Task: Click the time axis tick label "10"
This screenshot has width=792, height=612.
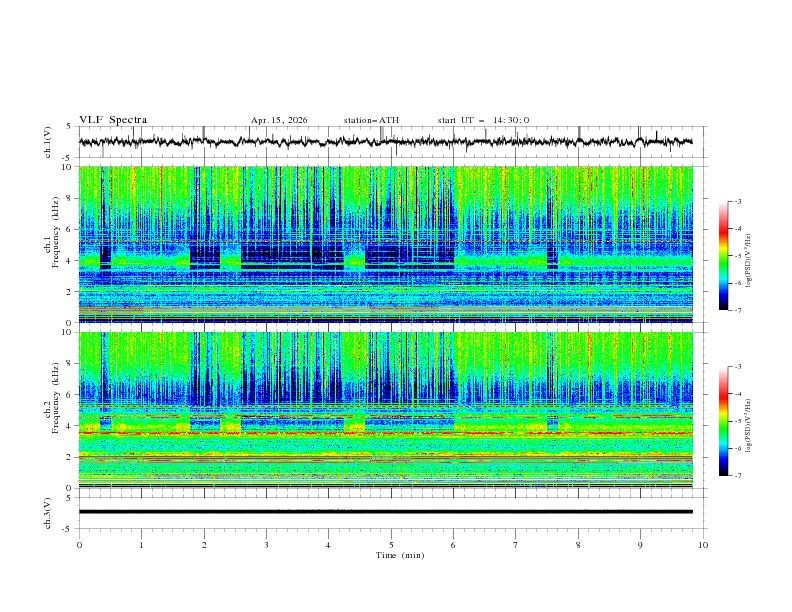Action: [703, 545]
